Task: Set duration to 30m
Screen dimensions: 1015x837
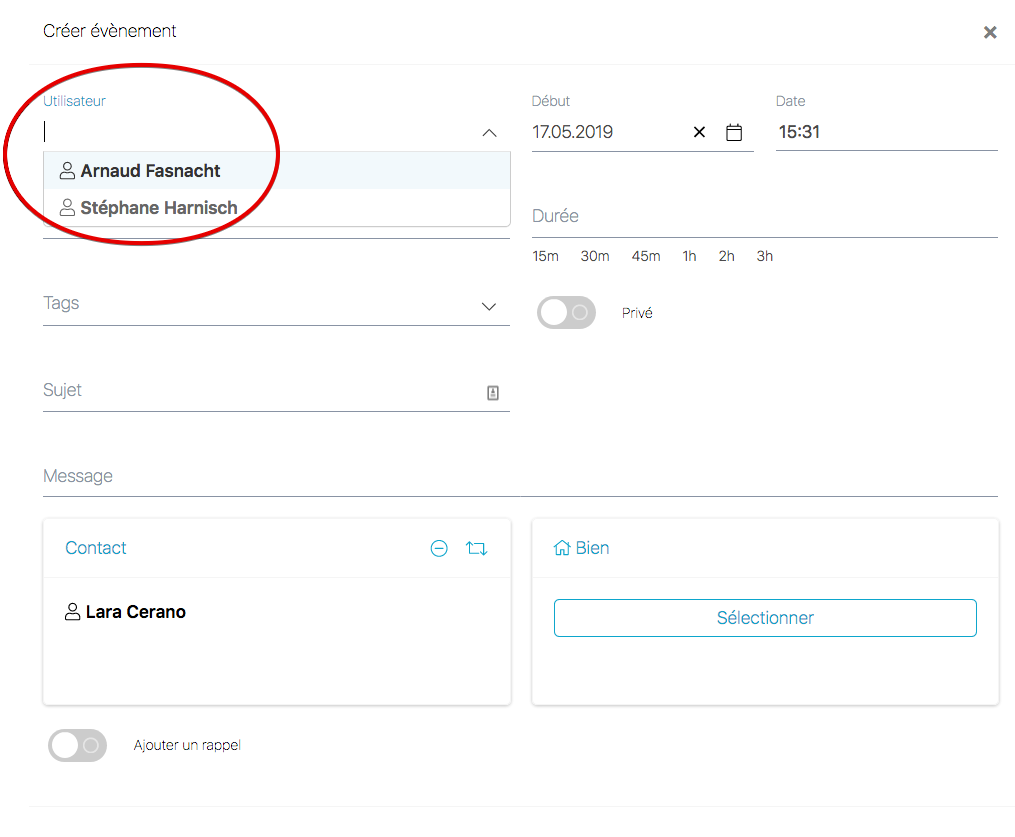Action: [595, 256]
